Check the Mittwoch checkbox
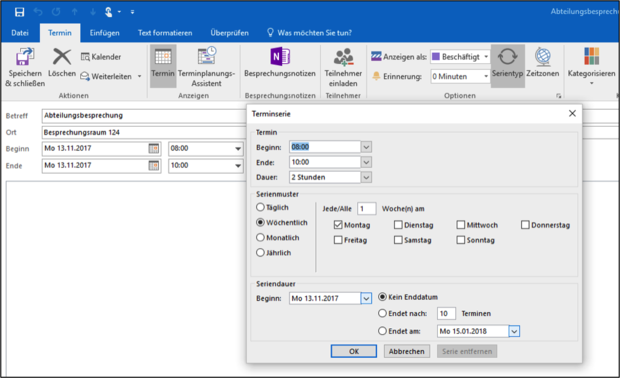This screenshot has height=378, width=620. coord(461,225)
